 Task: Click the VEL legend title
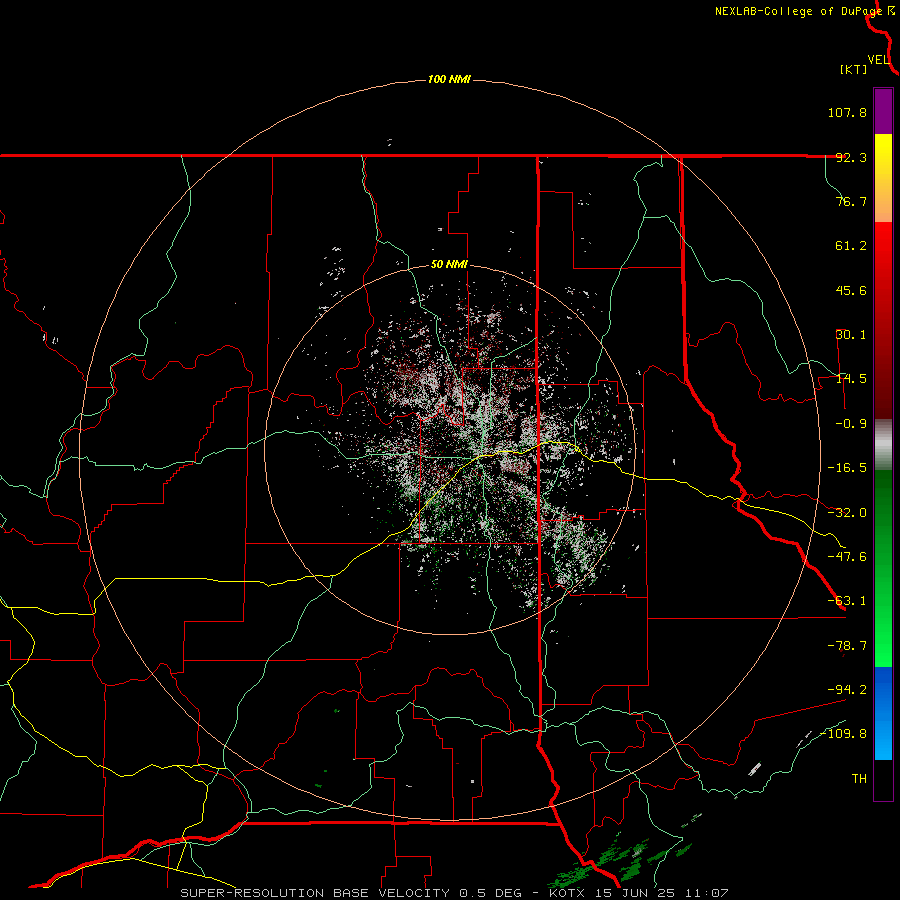878,60
